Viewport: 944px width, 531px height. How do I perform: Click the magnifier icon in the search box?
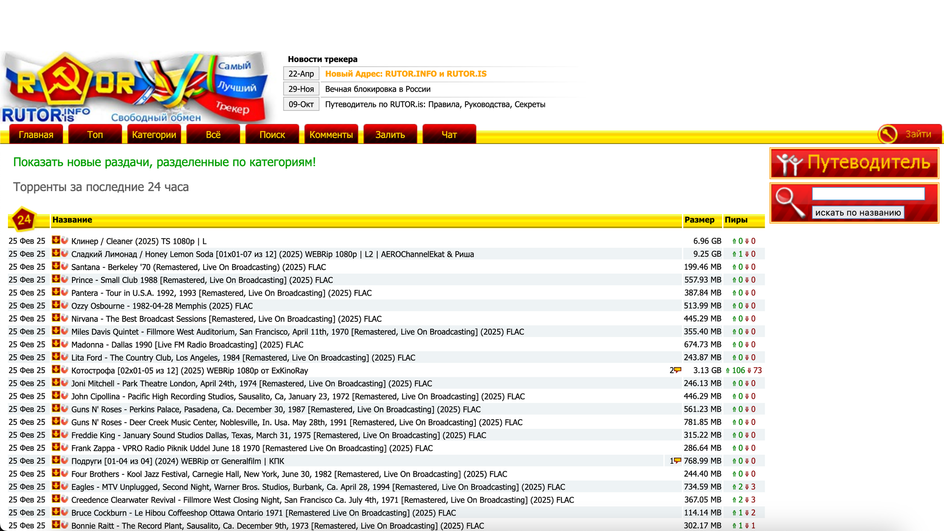coord(789,202)
